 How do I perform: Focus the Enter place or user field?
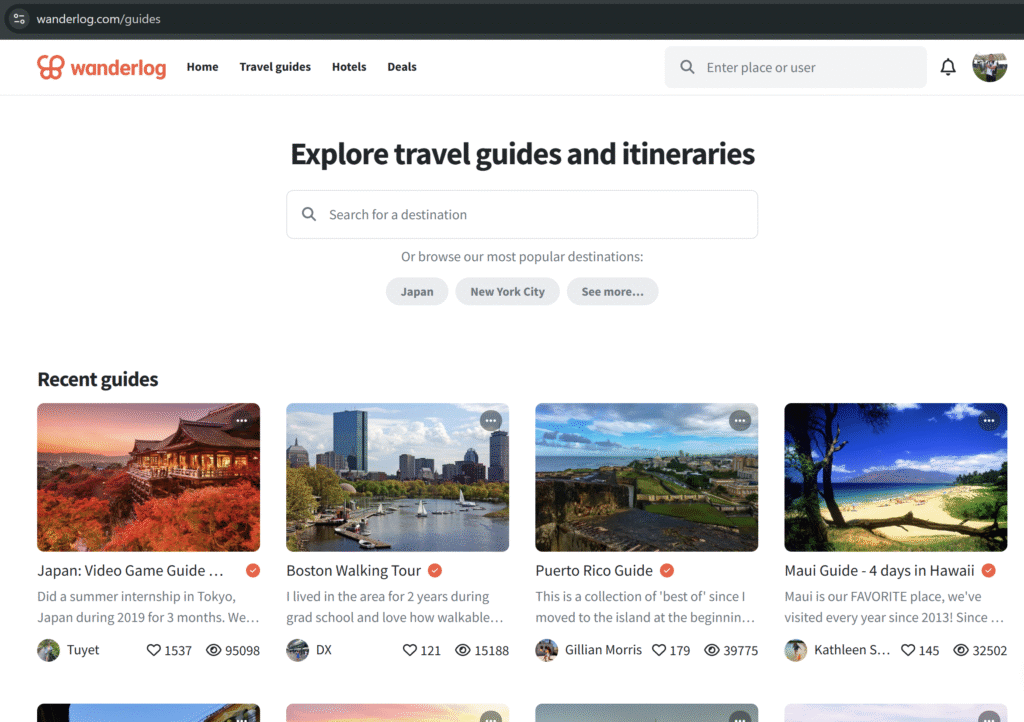click(x=795, y=67)
